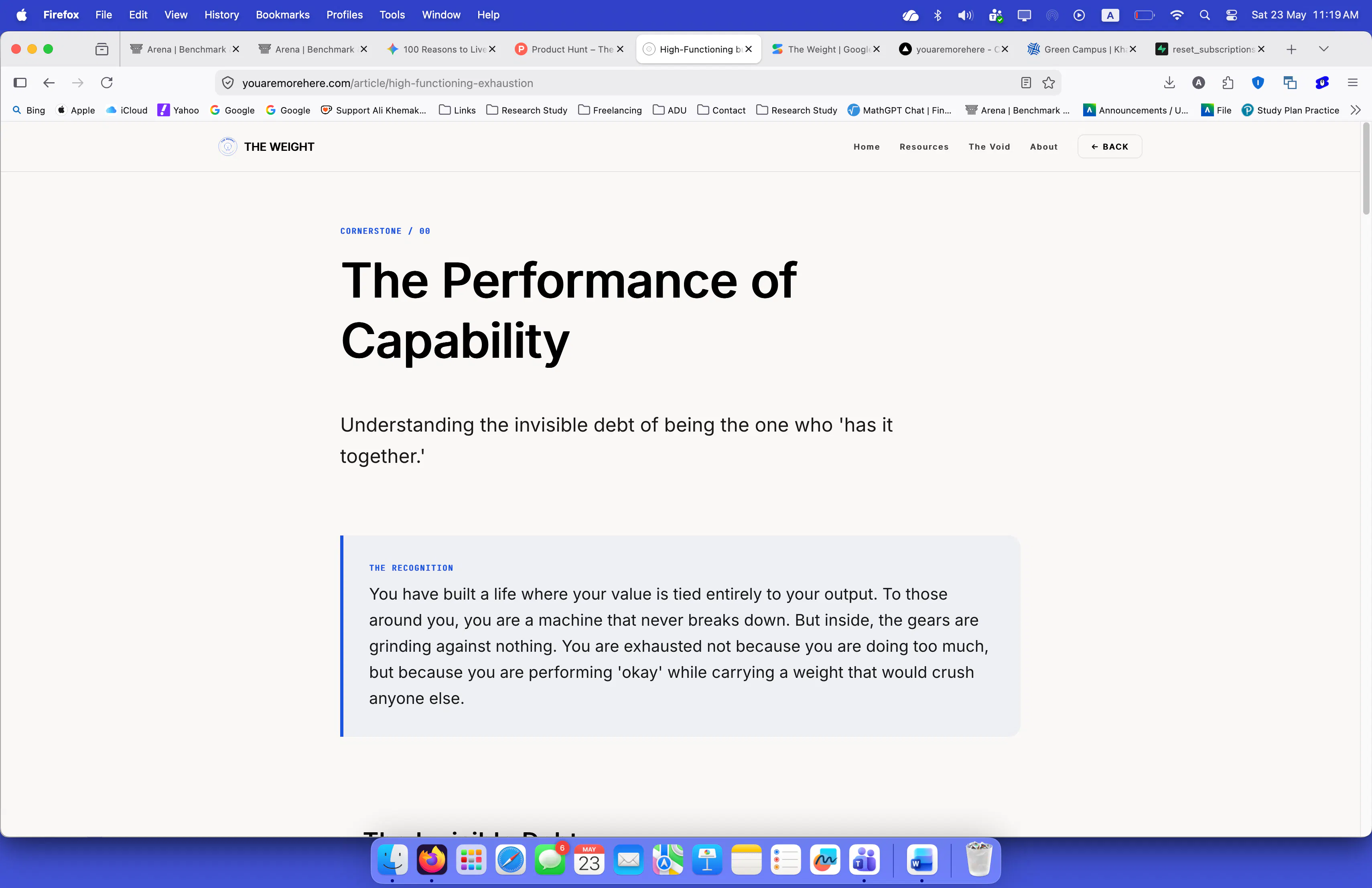
Task: Open the Firefox hamburger application menu
Action: click(1352, 83)
